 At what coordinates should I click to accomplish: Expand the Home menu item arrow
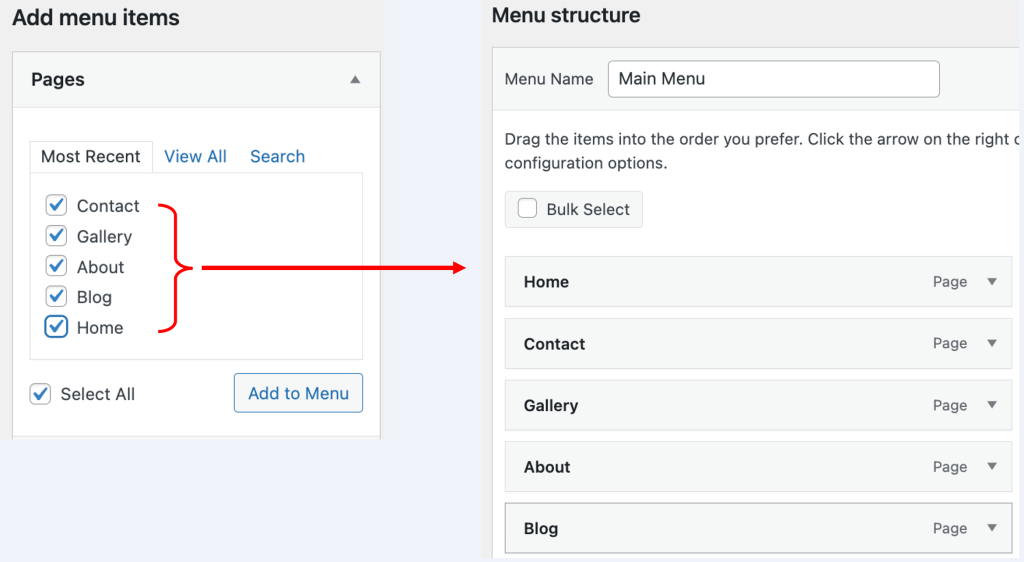(x=992, y=282)
